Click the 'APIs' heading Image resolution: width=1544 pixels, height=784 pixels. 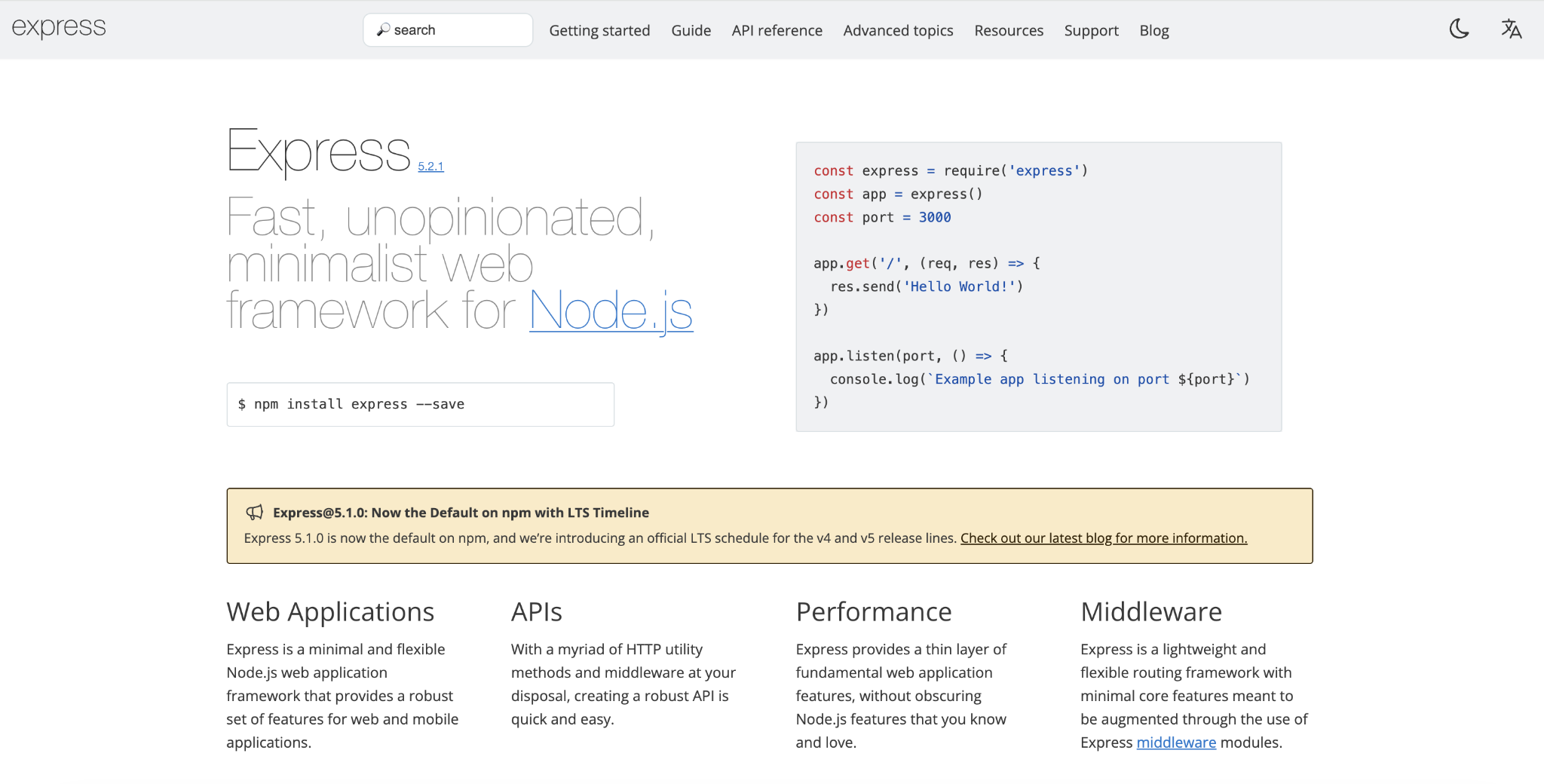pyautogui.click(x=537, y=612)
